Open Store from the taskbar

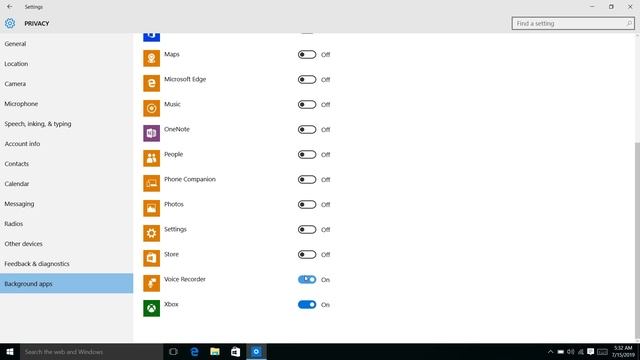pyautogui.click(x=236, y=352)
